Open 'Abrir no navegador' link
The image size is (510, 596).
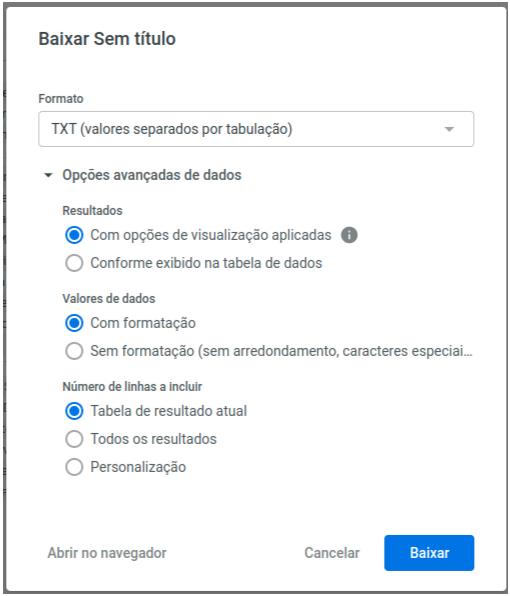pyautogui.click(x=107, y=553)
